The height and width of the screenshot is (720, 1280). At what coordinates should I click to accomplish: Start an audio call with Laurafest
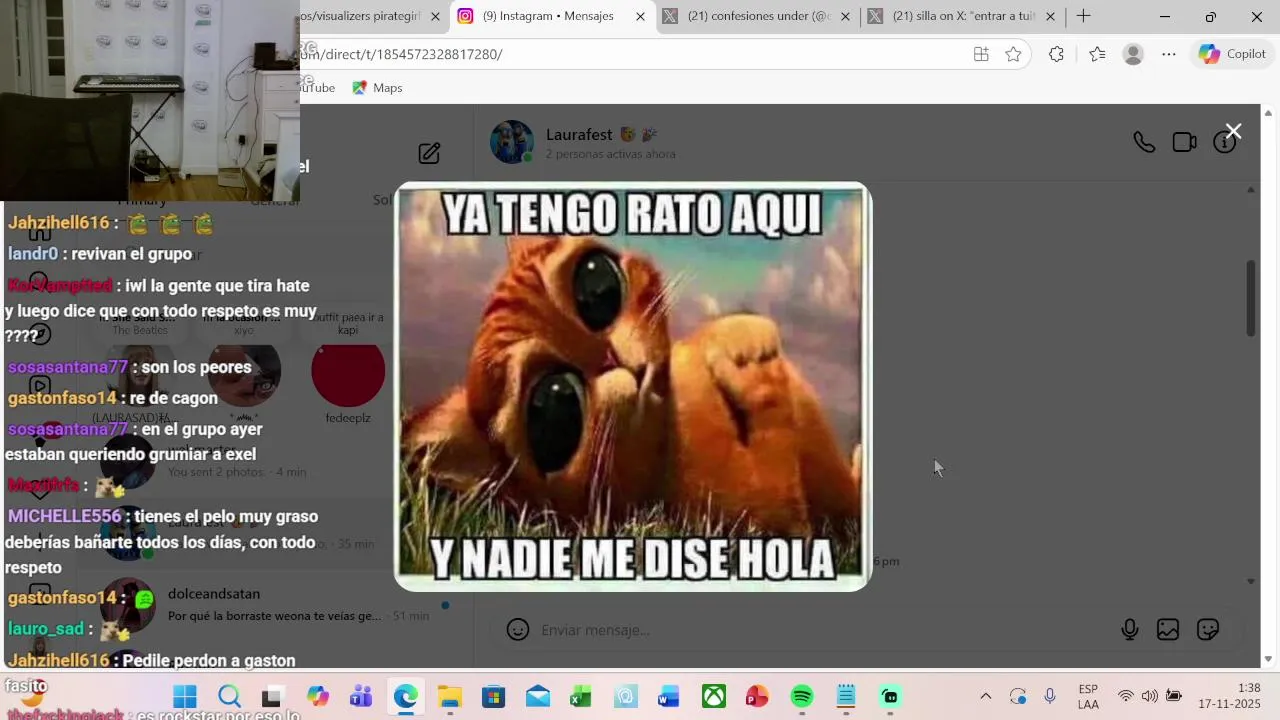pyautogui.click(x=1144, y=142)
